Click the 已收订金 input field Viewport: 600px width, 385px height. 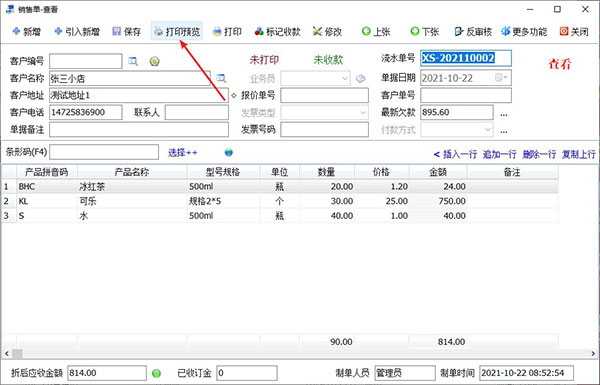(247, 373)
